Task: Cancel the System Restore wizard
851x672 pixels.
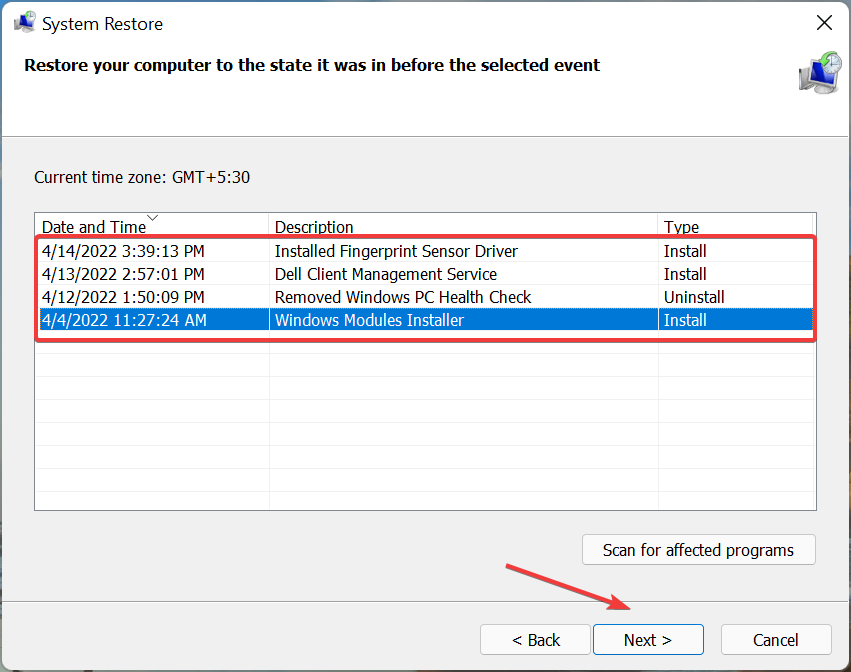Action: pos(776,639)
